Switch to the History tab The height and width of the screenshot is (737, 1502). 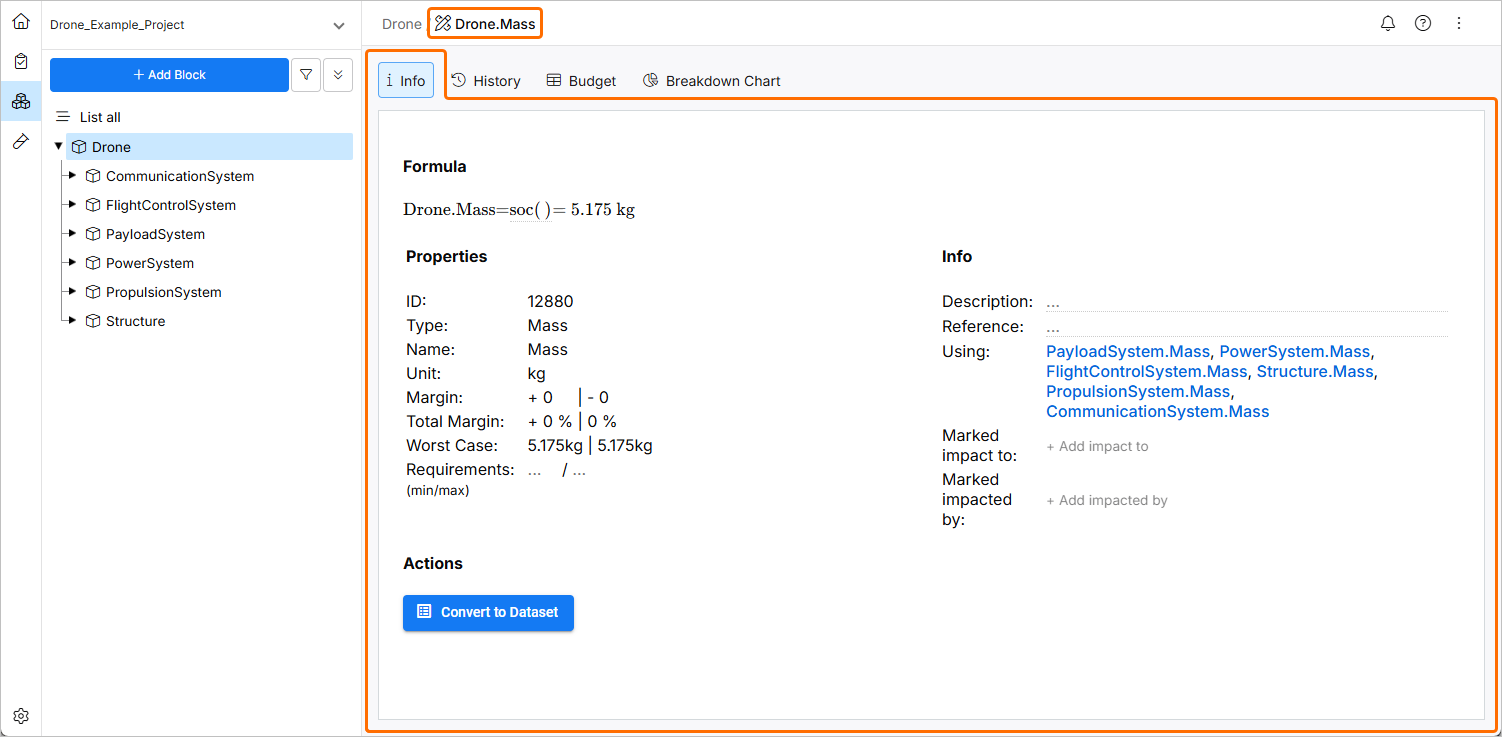[x=486, y=81]
